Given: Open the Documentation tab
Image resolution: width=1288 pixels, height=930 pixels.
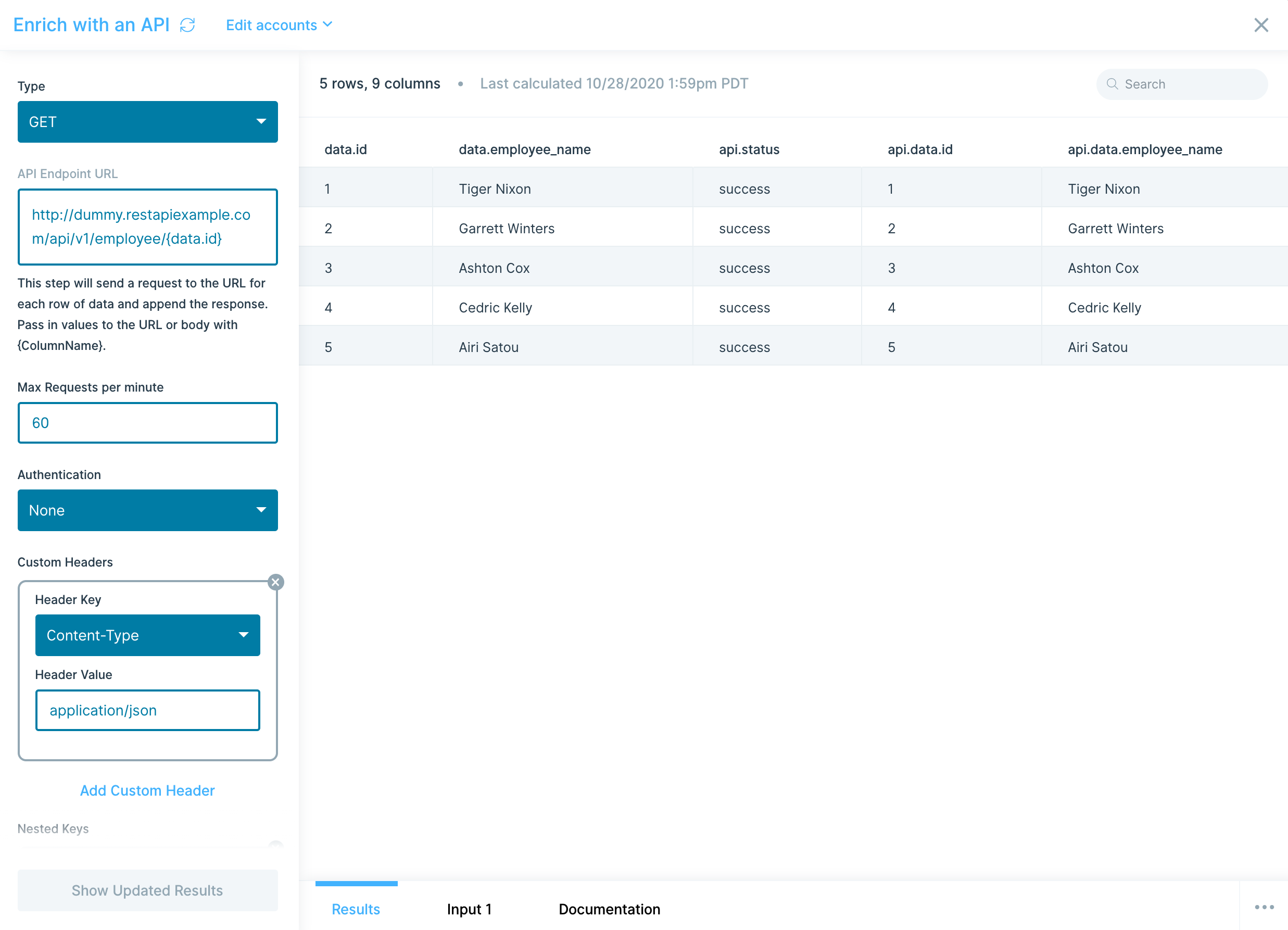Looking at the screenshot, I should point(609,909).
